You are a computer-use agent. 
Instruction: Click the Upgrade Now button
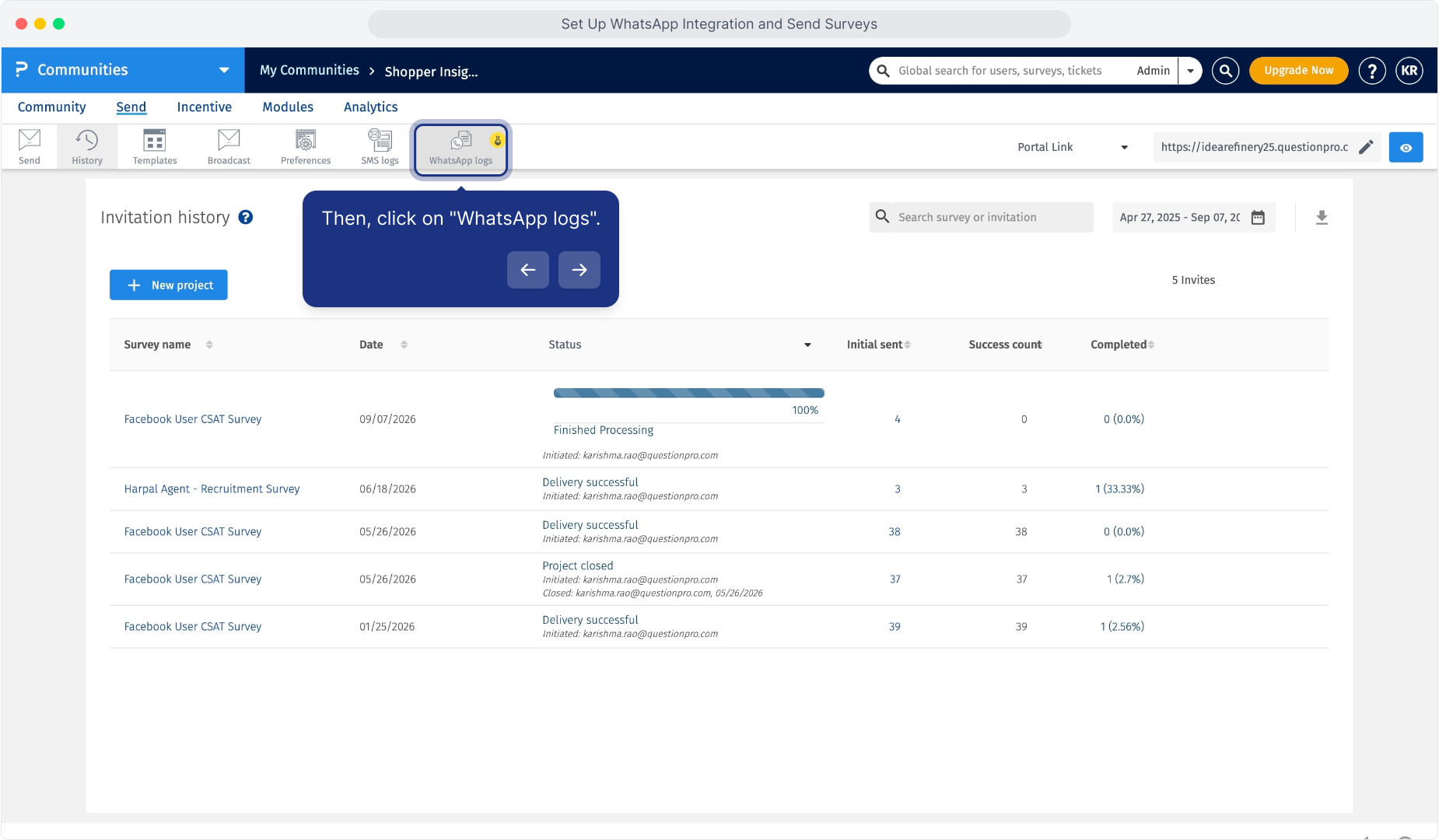pos(1298,71)
